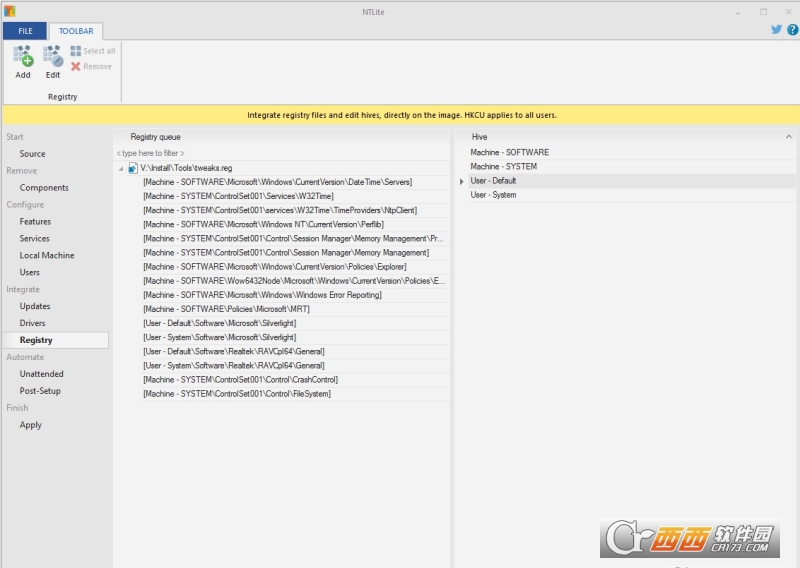Screen dimensions: 800x568
Task: Click the NTLite app icon in title bar
Action: (9, 11)
